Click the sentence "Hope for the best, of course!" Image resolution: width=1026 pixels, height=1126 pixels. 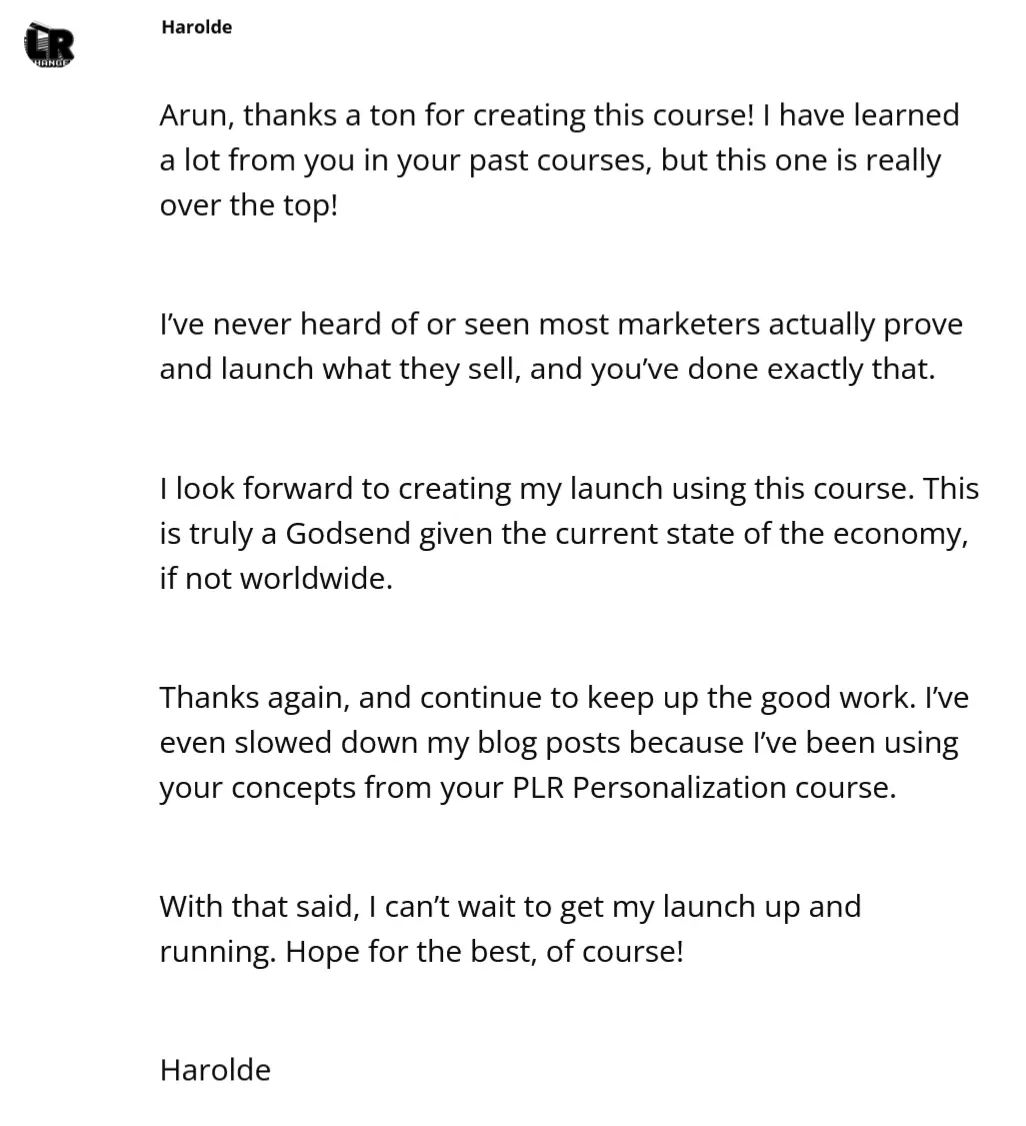[484, 950]
